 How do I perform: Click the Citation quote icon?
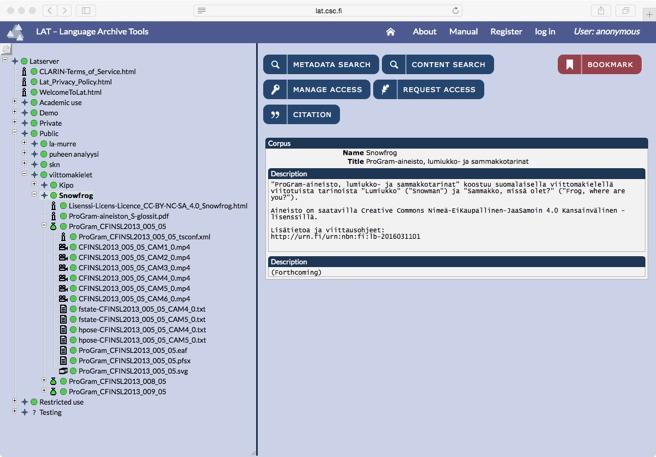click(275, 115)
